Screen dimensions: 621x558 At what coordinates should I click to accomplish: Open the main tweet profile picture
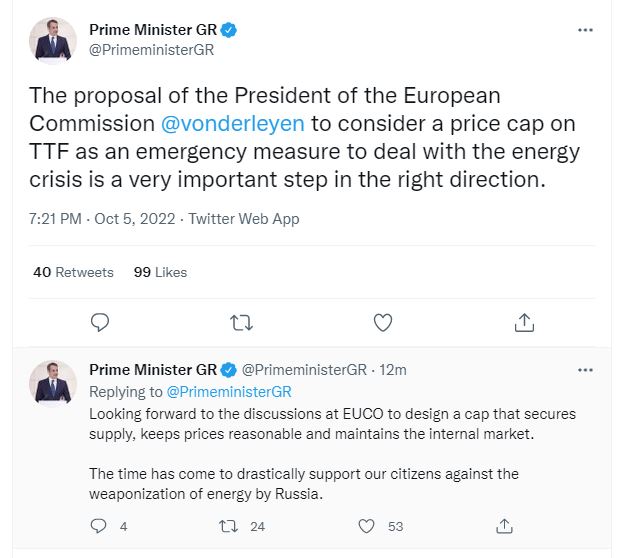[x=52, y=39]
